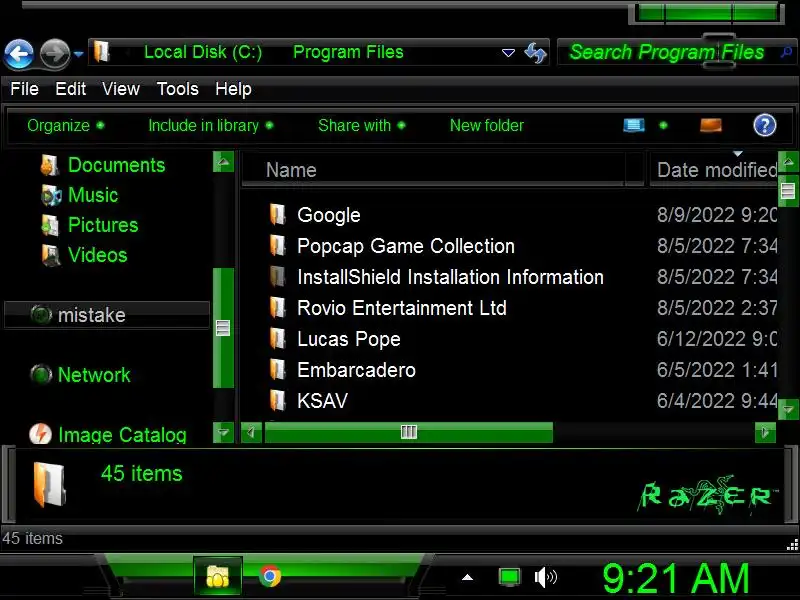800x600 pixels.
Task: Show hidden tray icons arrow
Action: pyautogui.click(x=467, y=578)
